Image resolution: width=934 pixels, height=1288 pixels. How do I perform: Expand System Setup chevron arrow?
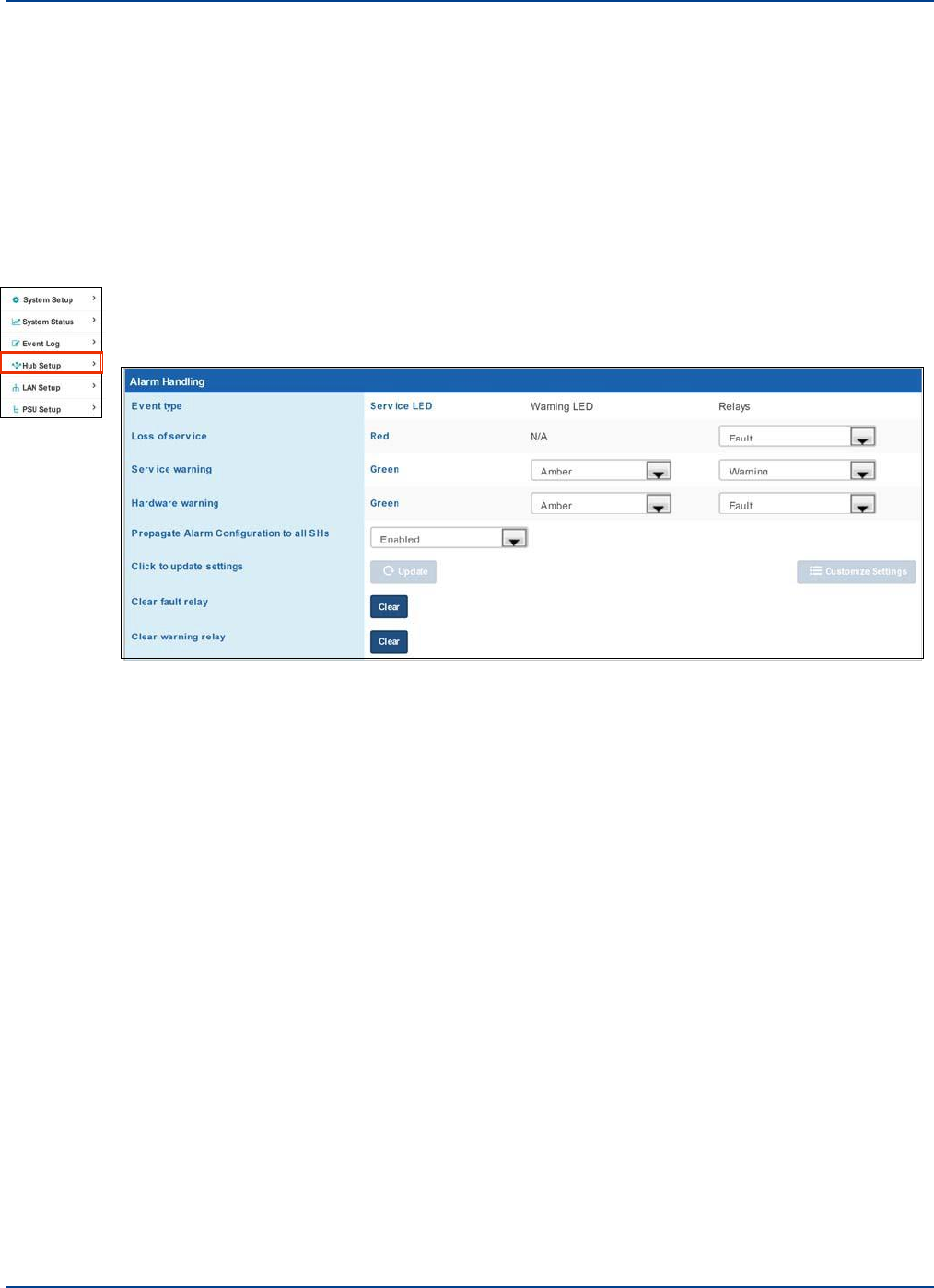pyautogui.click(x=94, y=299)
